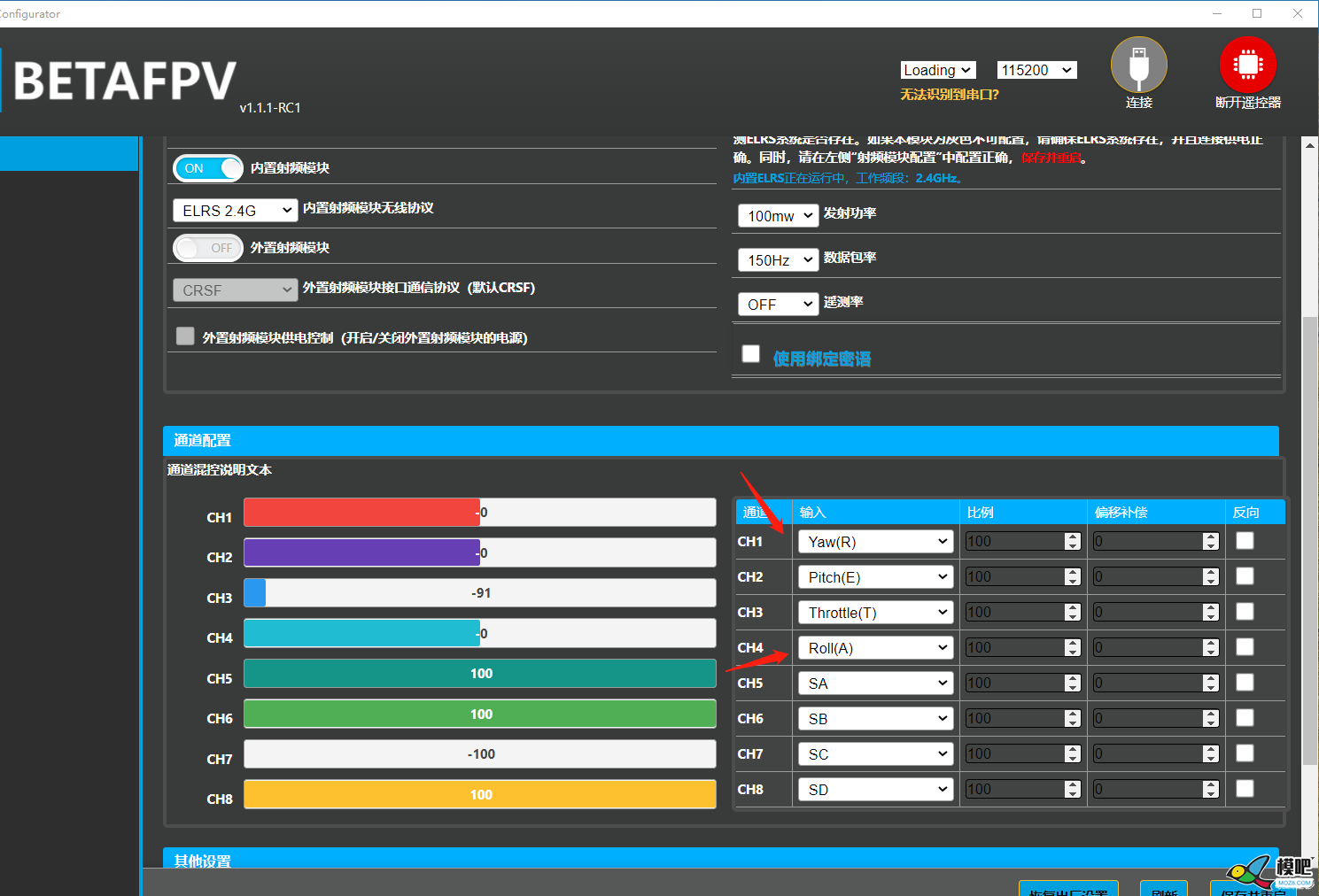Screen dimensions: 1319x896
Task: Open the CH1 Yaw(R) input dropdown
Action: [875, 542]
